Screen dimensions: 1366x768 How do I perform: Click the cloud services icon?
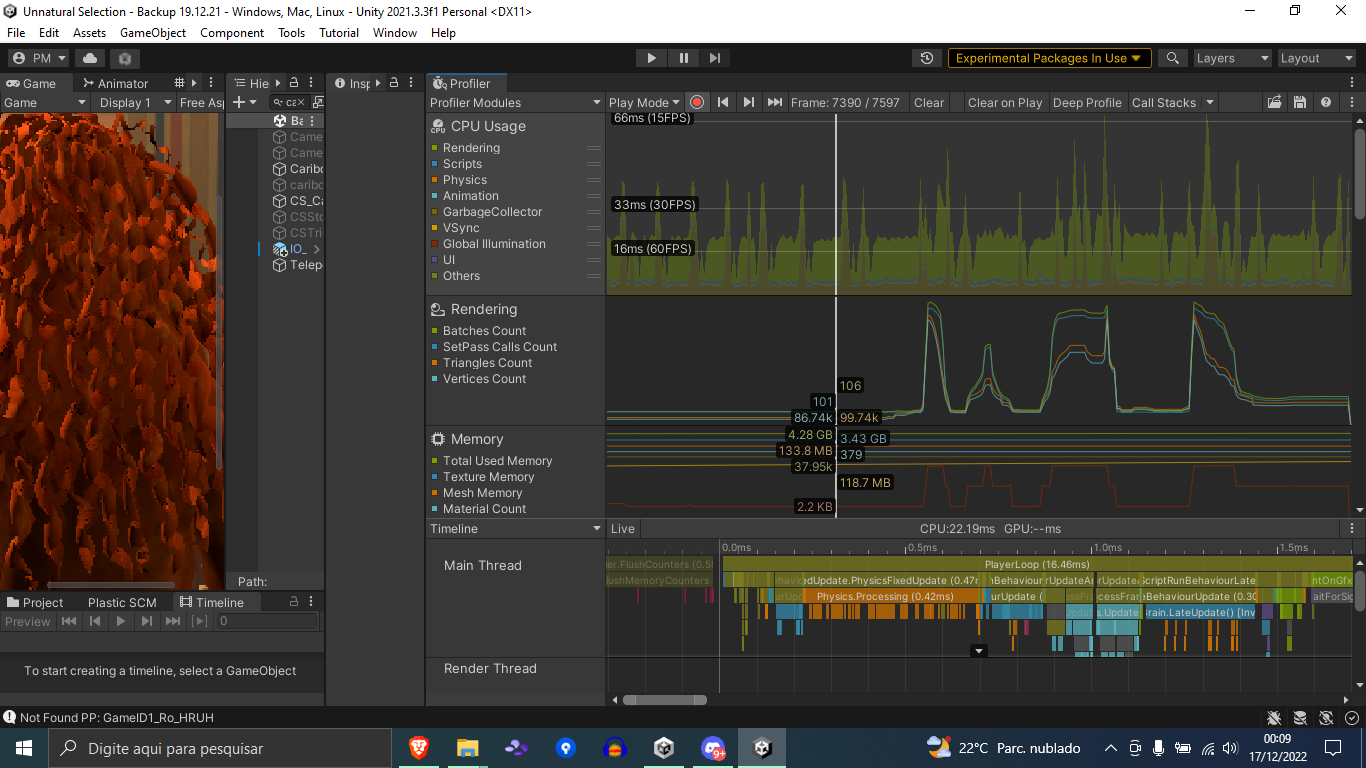pos(90,58)
